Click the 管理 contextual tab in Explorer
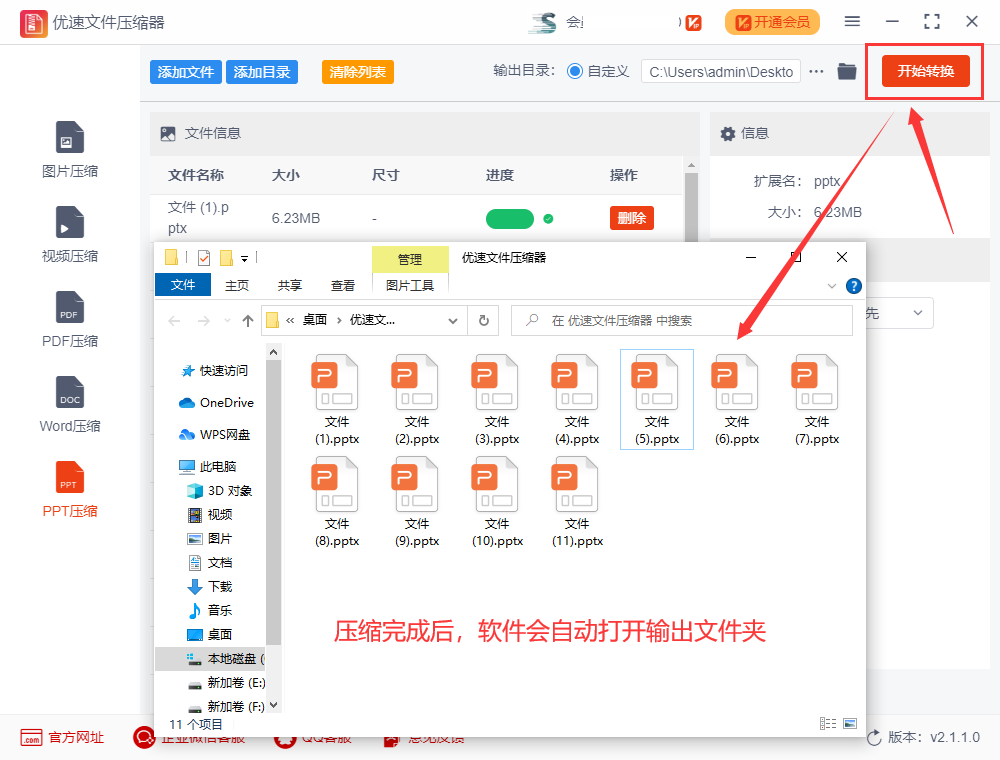Image resolution: width=1000 pixels, height=760 pixels. pyautogui.click(x=410, y=259)
